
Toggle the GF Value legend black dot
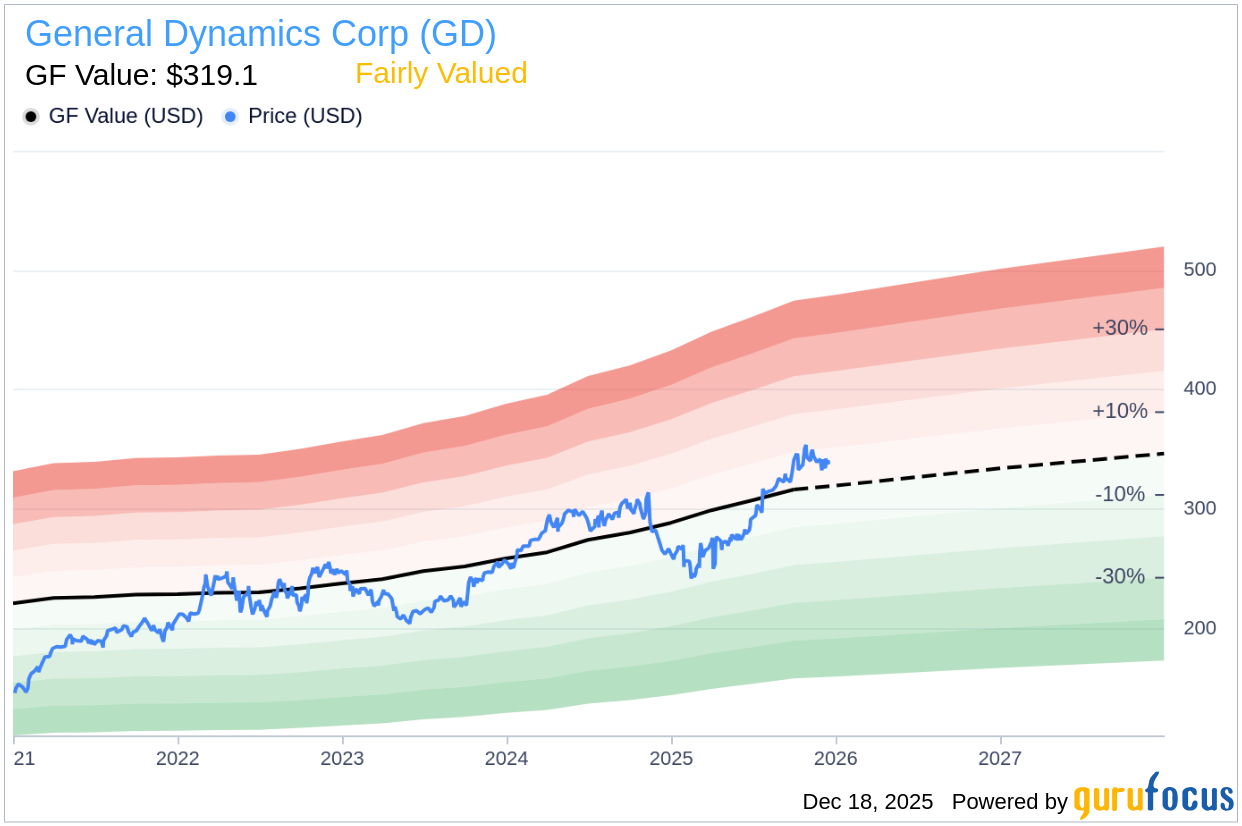(31, 117)
